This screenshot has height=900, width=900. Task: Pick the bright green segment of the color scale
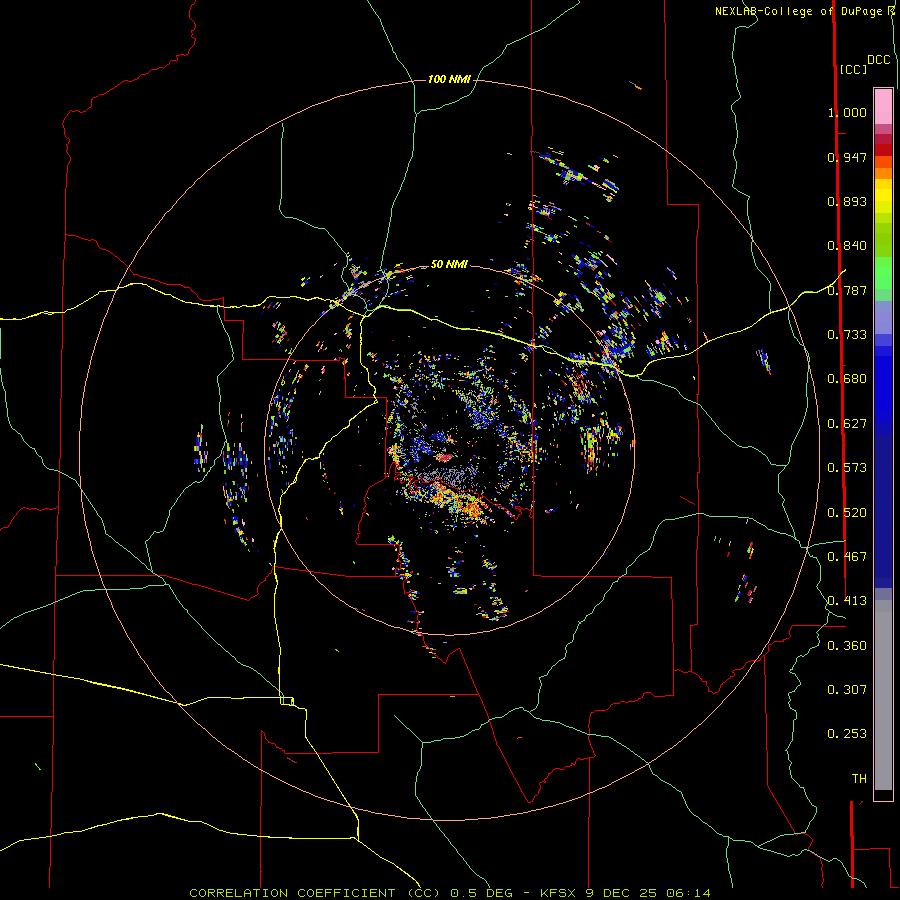pyautogui.click(x=883, y=273)
